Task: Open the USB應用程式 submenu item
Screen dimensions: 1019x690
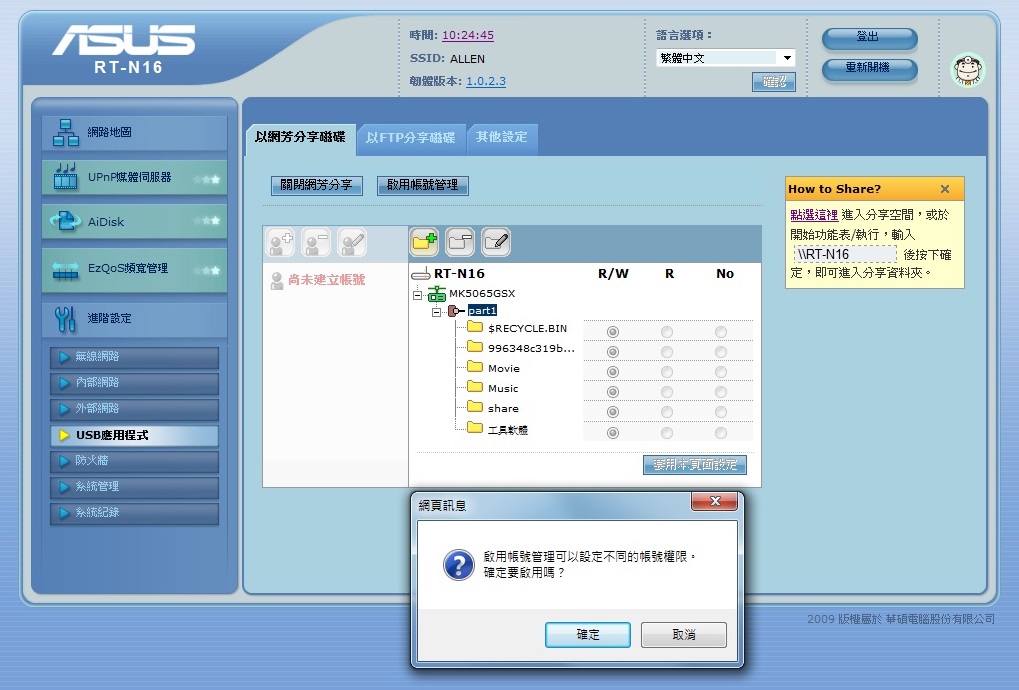Action: tap(135, 435)
